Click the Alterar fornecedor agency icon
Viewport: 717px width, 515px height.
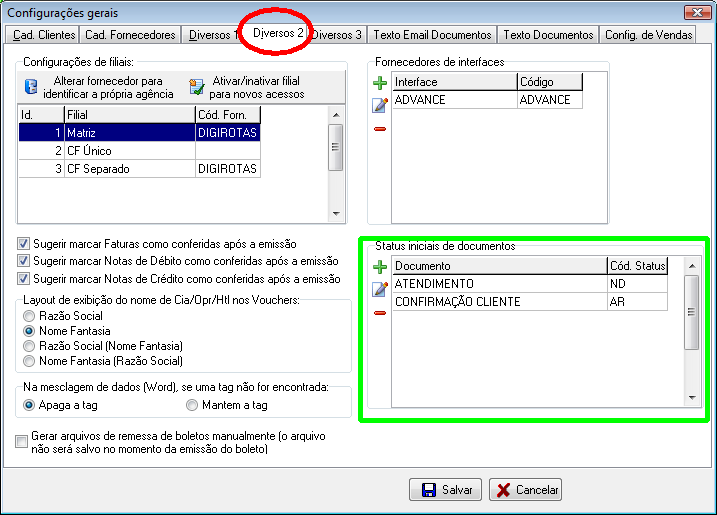point(31,86)
